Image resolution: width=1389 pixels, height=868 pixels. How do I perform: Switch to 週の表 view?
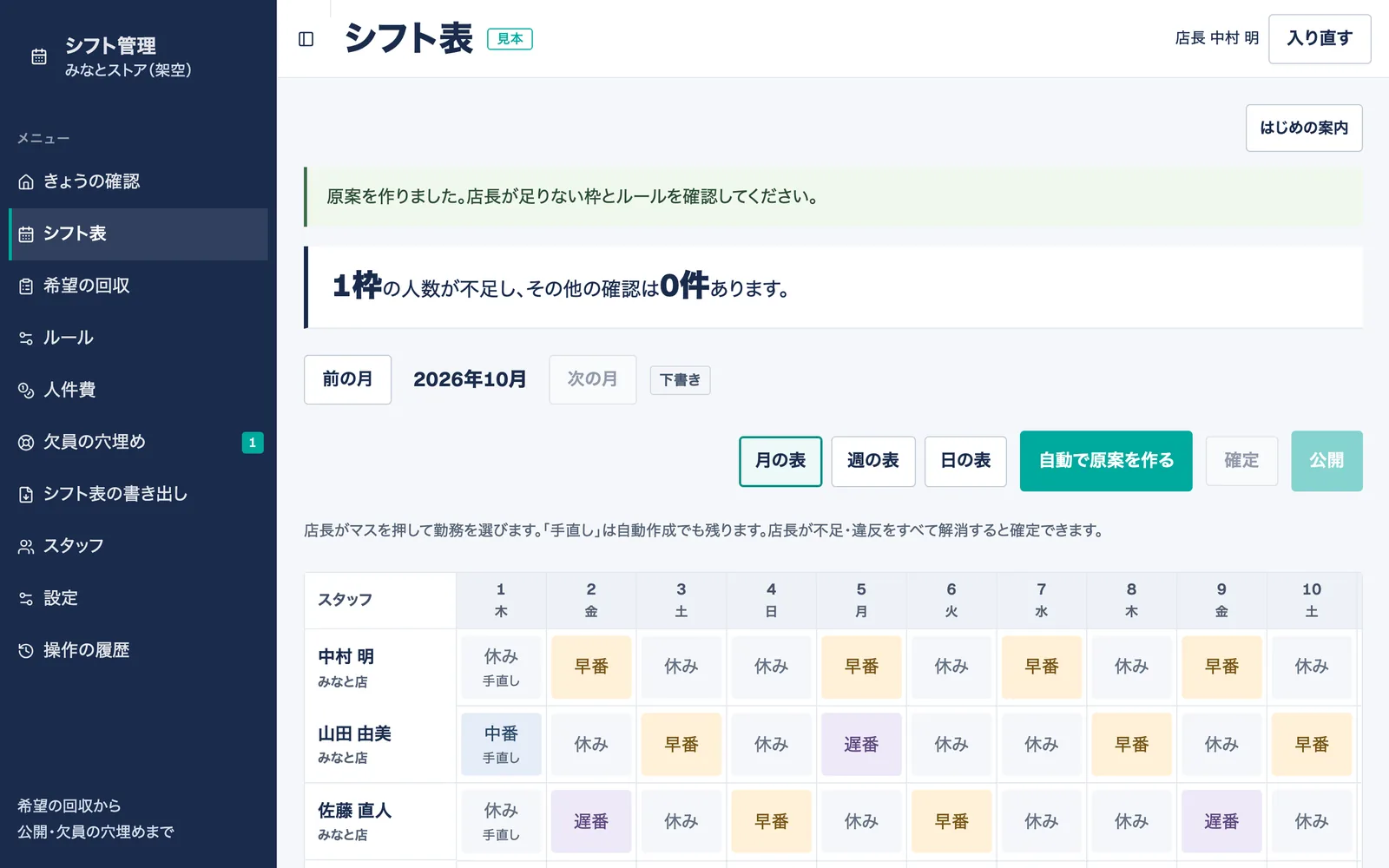(x=873, y=461)
